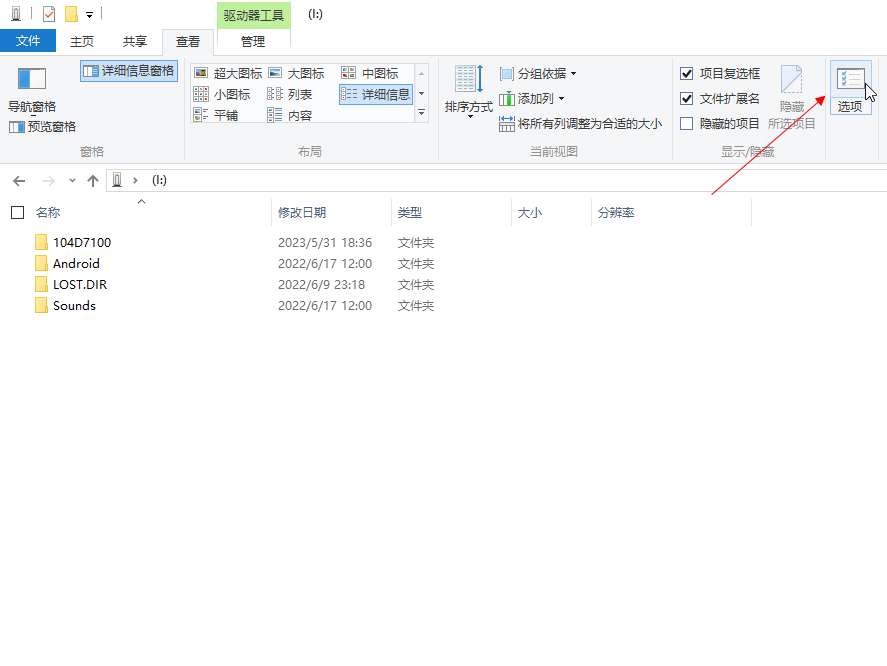Select 小图标 small icons layout
The image size is (887, 666).
click(x=222, y=94)
